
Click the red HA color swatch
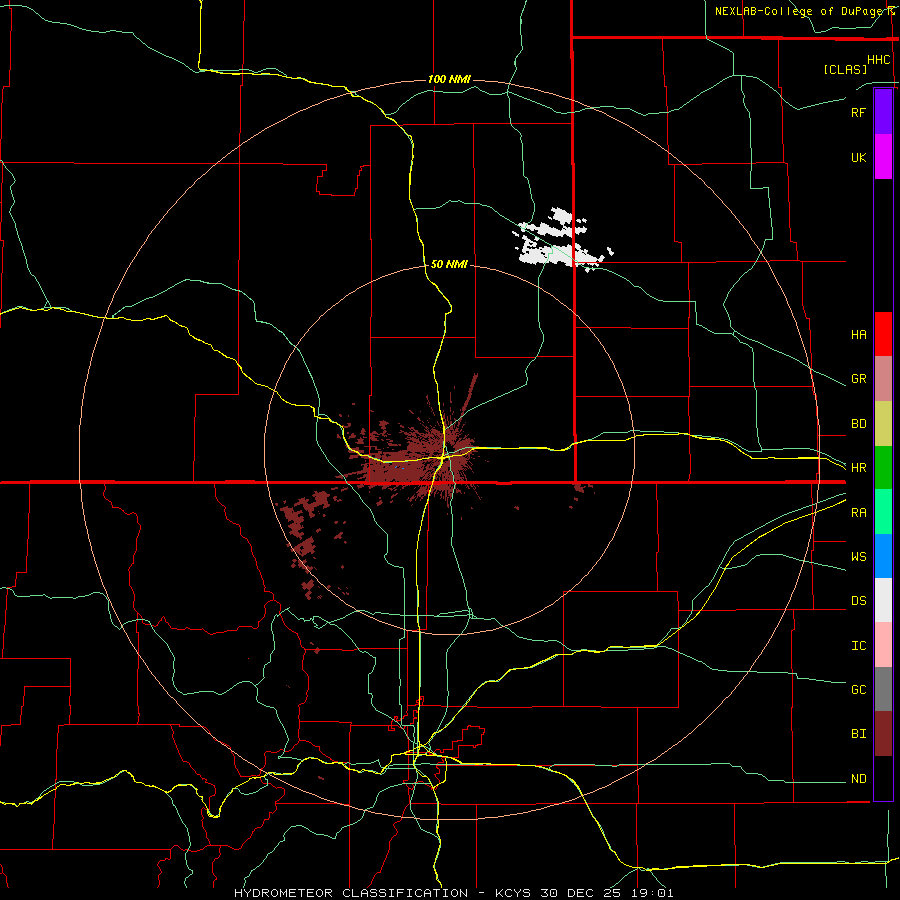[883, 334]
